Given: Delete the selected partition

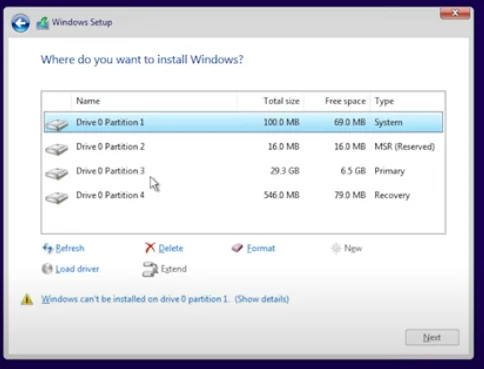Looking at the screenshot, I should pyautogui.click(x=171, y=248).
